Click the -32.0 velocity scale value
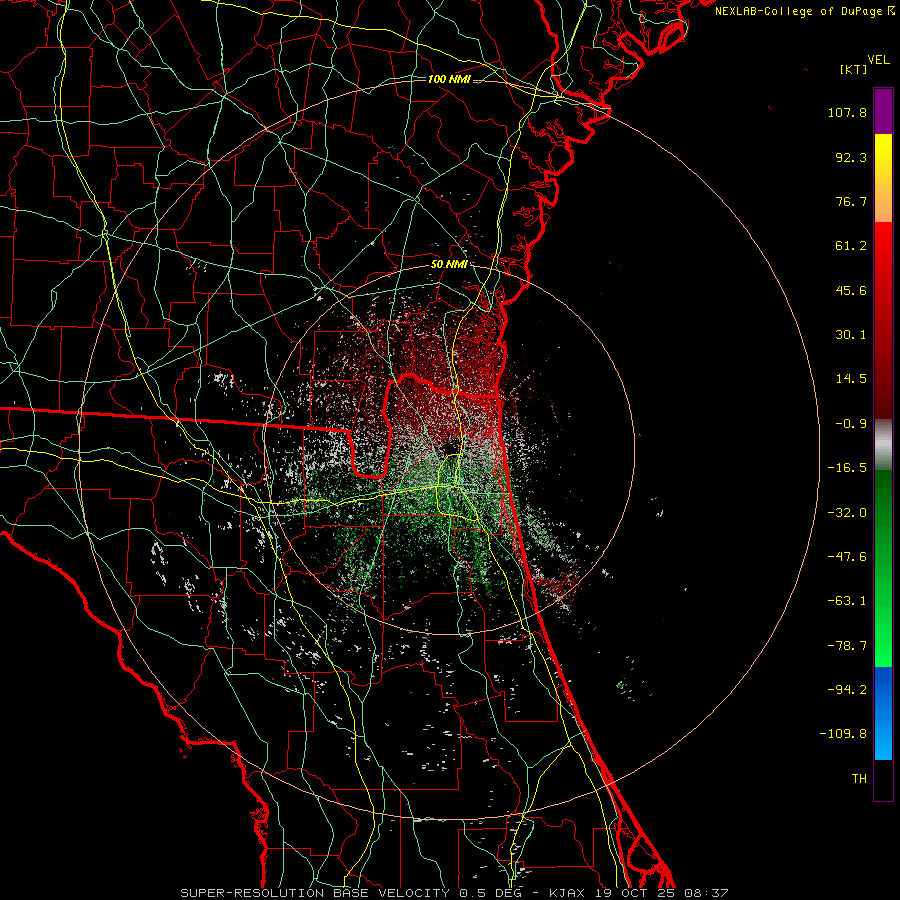The width and height of the screenshot is (900, 900). pos(847,513)
